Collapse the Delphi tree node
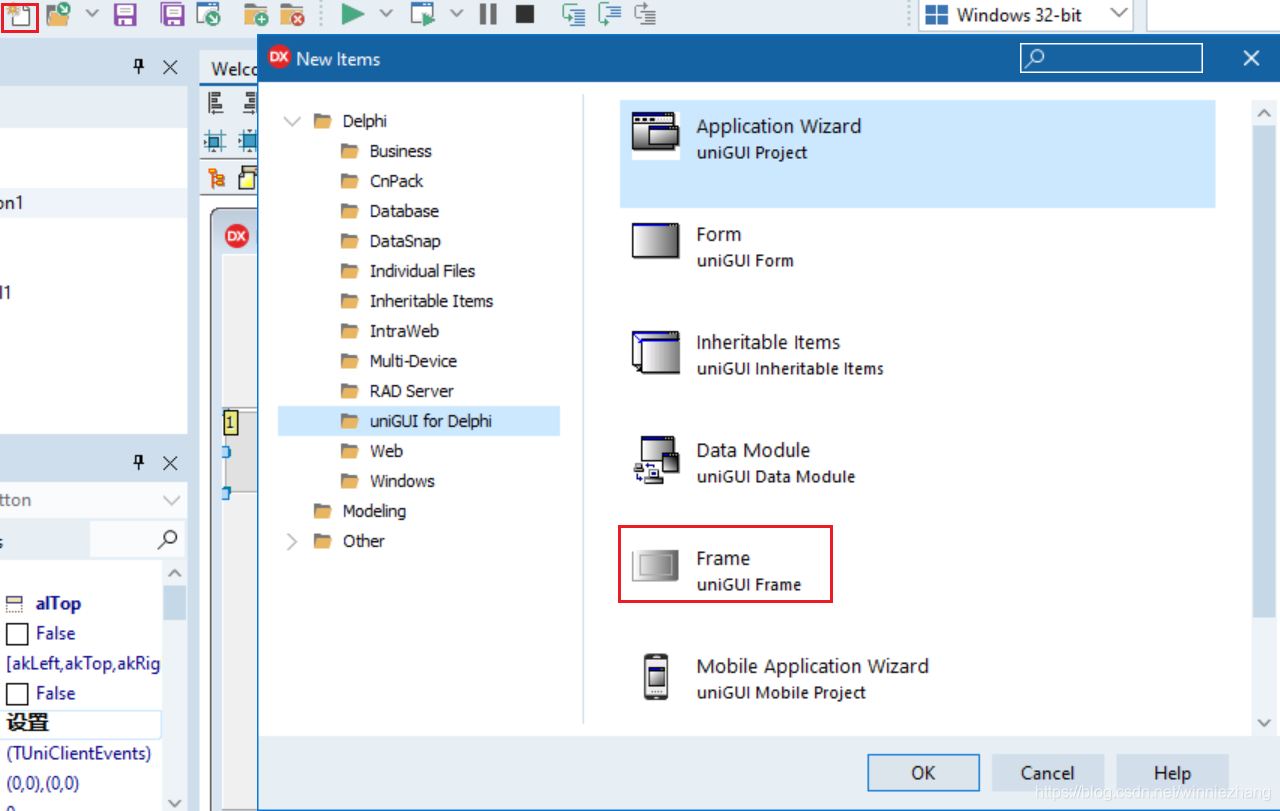Image resolution: width=1280 pixels, height=811 pixels. tap(292, 121)
